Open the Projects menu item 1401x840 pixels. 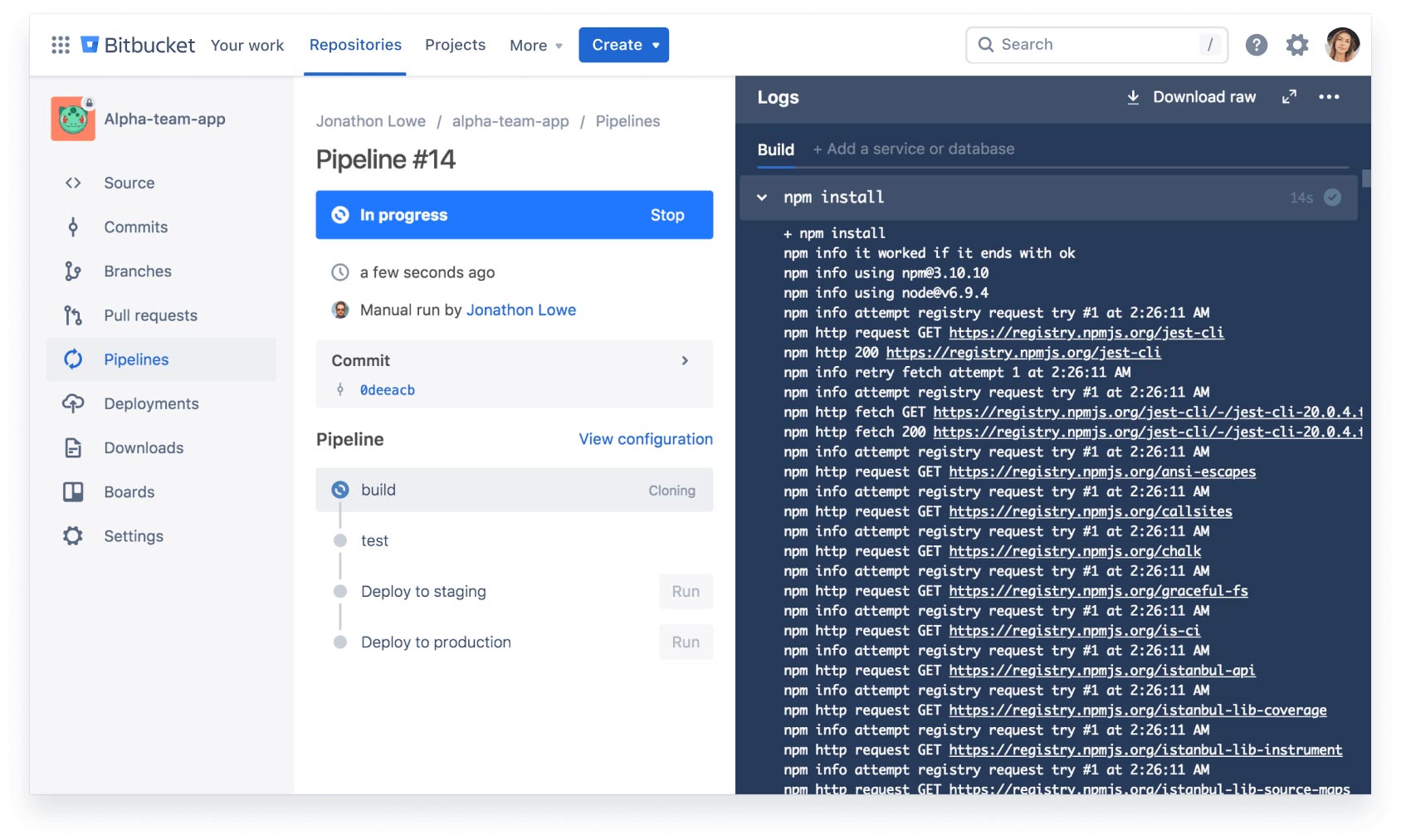click(x=455, y=45)
